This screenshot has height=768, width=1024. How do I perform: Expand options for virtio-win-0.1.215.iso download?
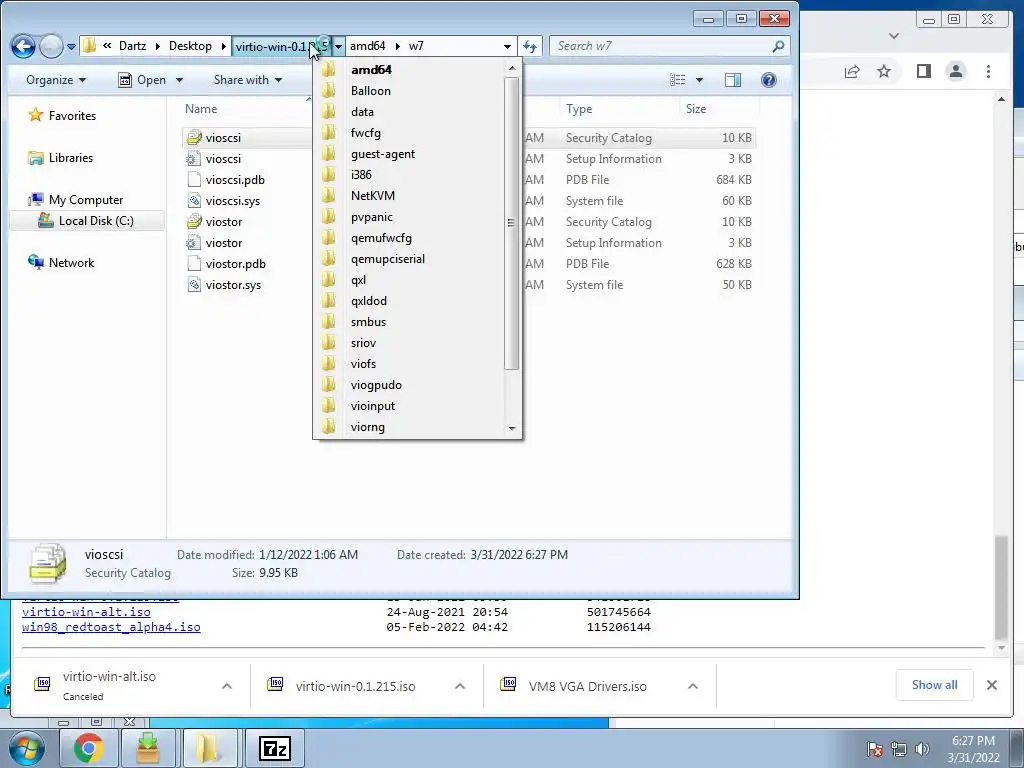coord(460,686)
